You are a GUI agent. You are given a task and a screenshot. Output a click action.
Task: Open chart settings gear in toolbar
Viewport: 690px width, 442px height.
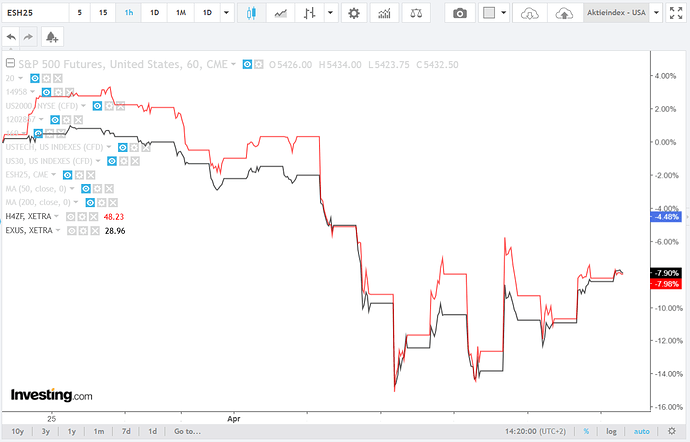(354, 13)
